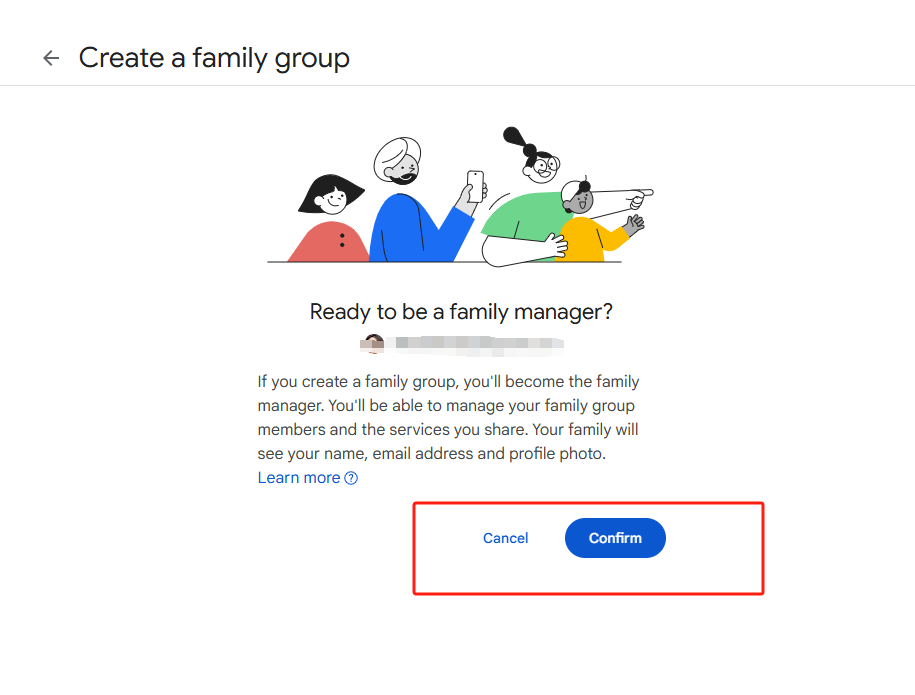The height and width of the screenshot is (695, 915).
Task: Click 'Ready to be a family manager?' heading
Action: pyautogui.click(x=461, y=311)
